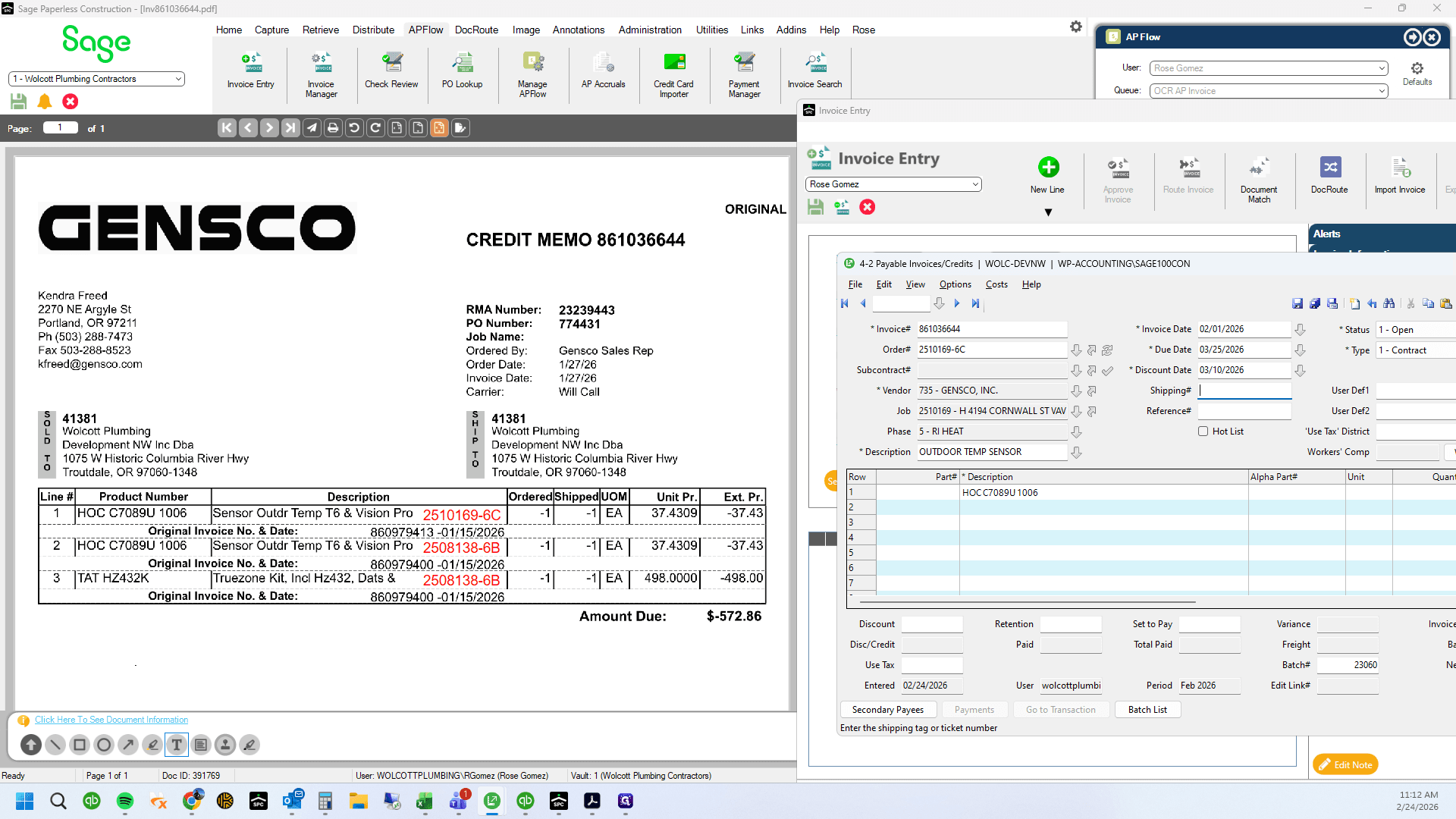Image resolution: width=1456 pixels, height=819 pixels.
Task: Save the Invoice Entry using green disk icon
Action: [x=815, y=207]
